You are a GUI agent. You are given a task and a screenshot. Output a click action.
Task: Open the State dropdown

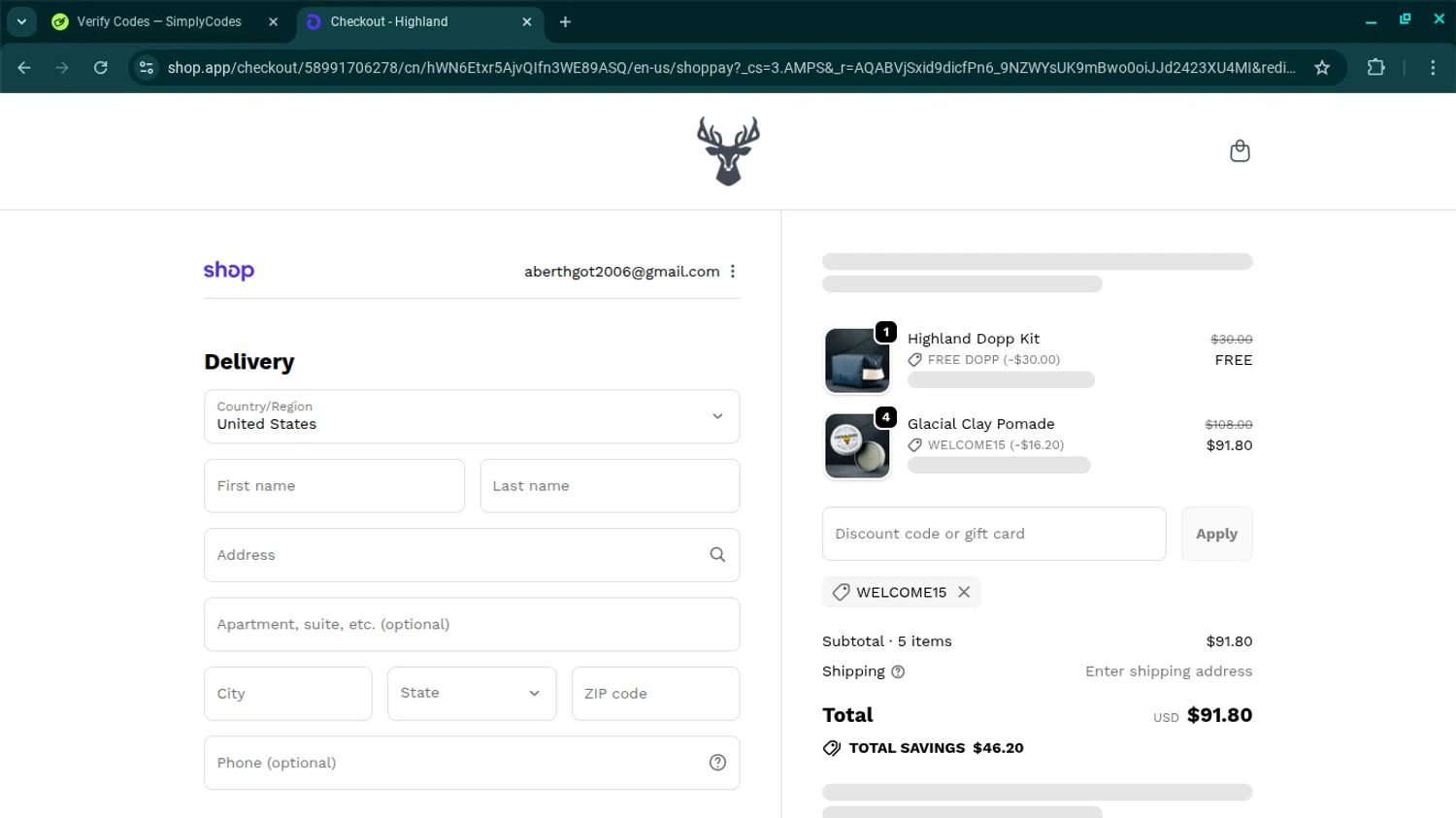472,693
